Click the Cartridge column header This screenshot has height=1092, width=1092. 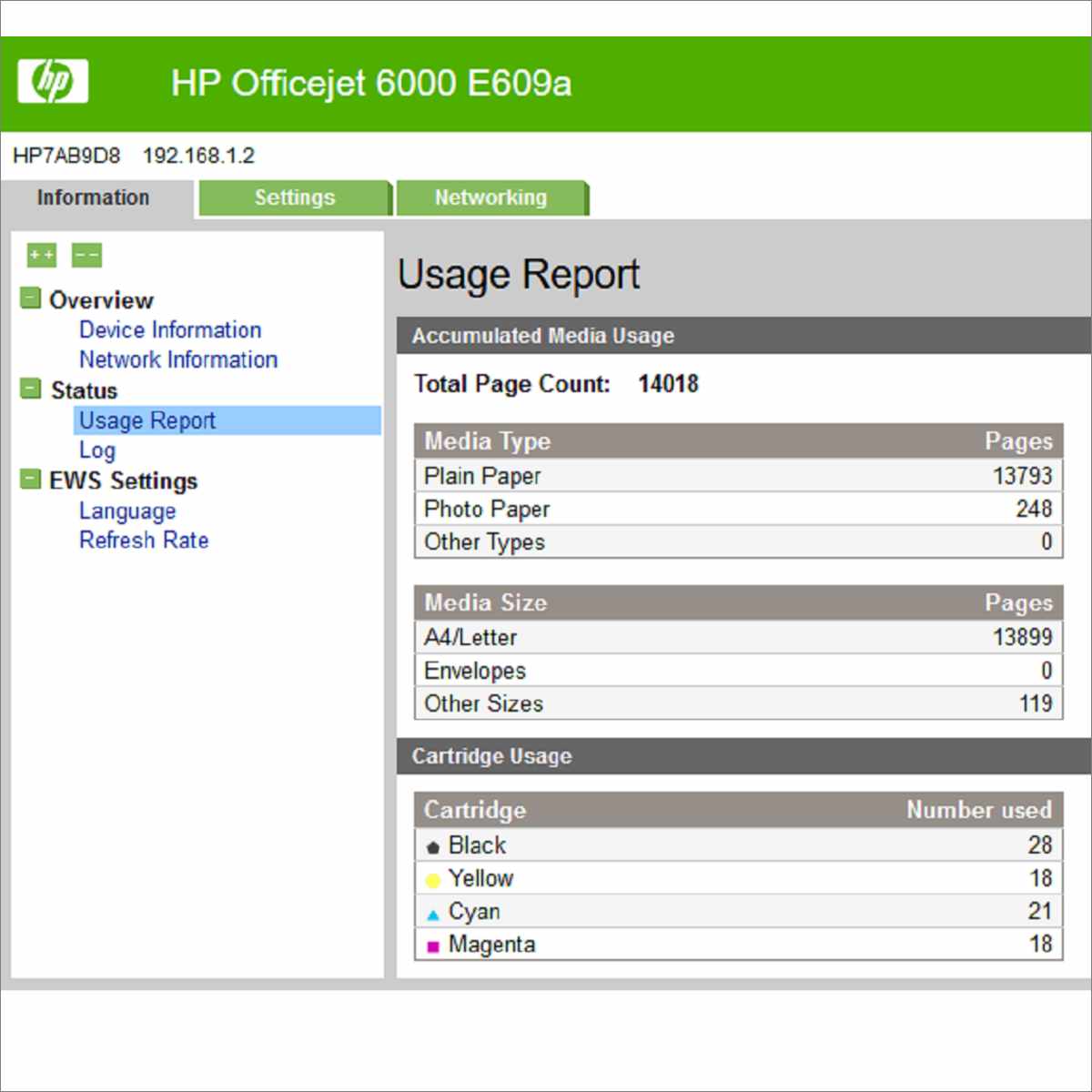point(475,810)
